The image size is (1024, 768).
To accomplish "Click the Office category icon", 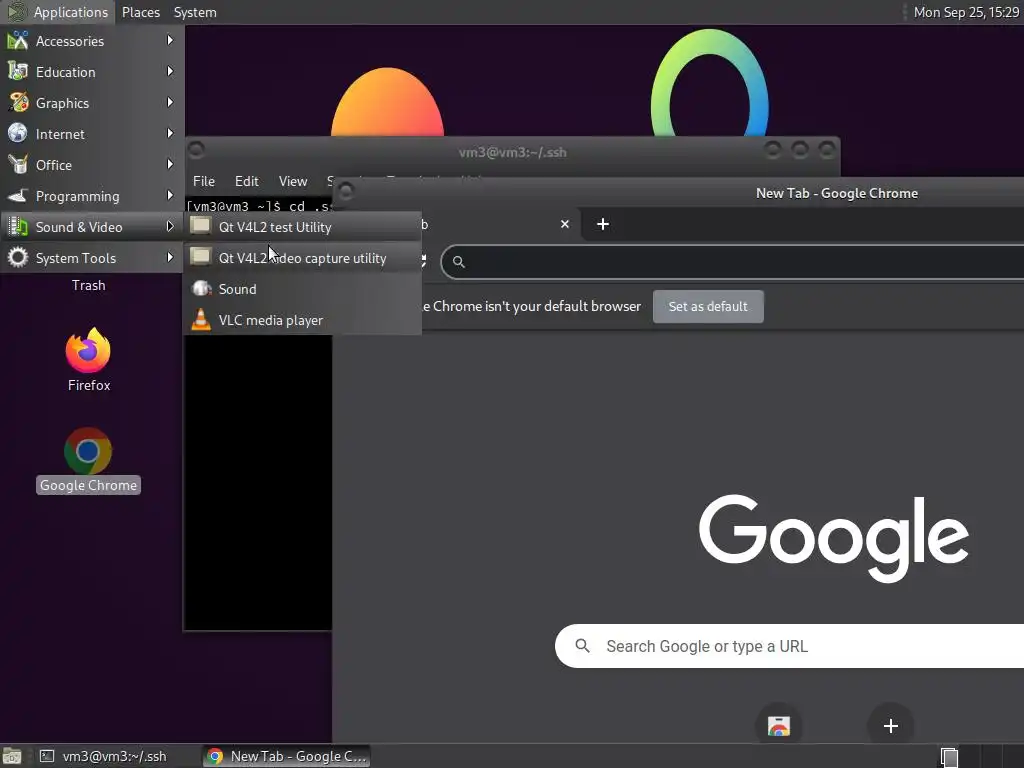I will tap(18, 165).
